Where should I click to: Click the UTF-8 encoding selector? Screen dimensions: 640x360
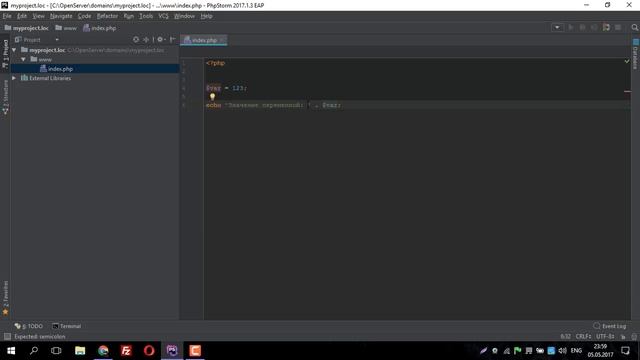[605, 337]
